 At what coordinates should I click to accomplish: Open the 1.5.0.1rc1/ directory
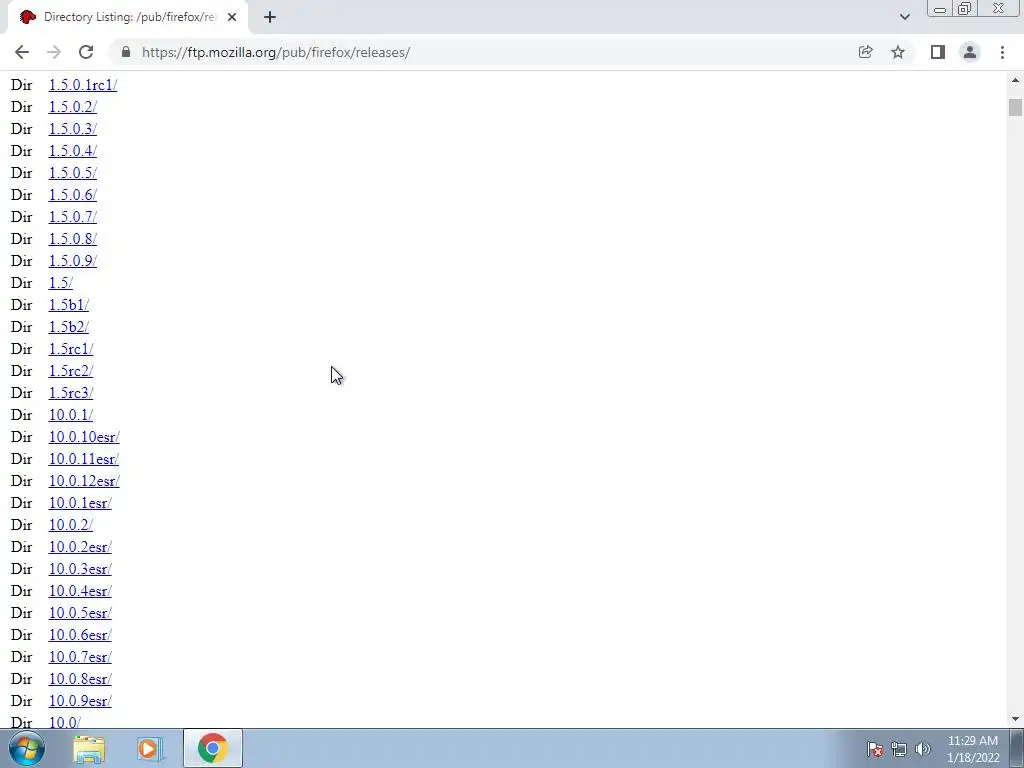[83, 85]
